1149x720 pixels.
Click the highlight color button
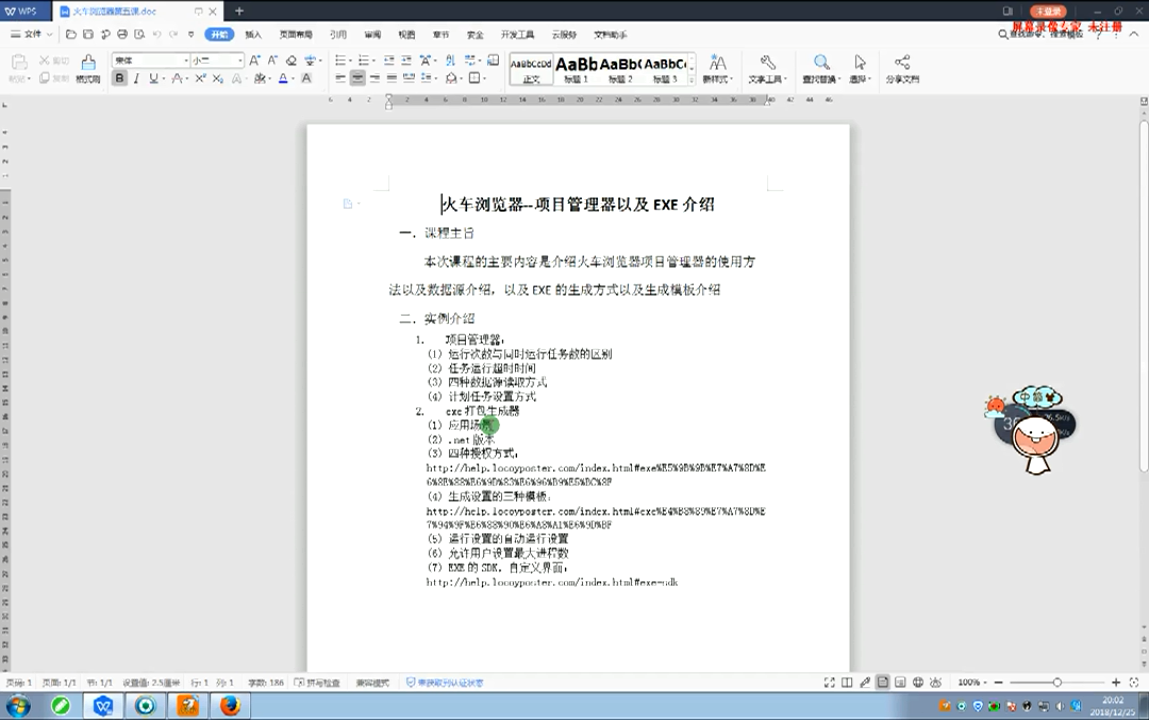259,78
